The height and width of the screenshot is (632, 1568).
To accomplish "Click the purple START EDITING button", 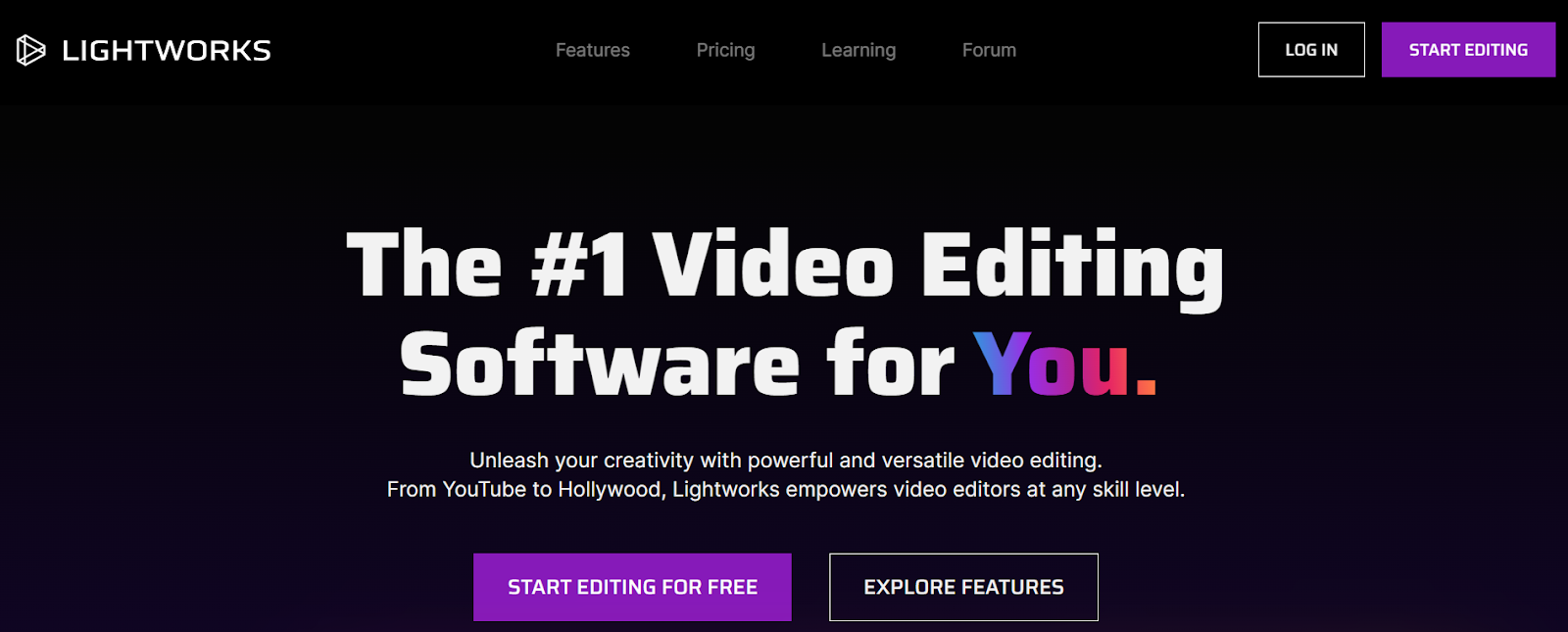I will point(1468,50).
